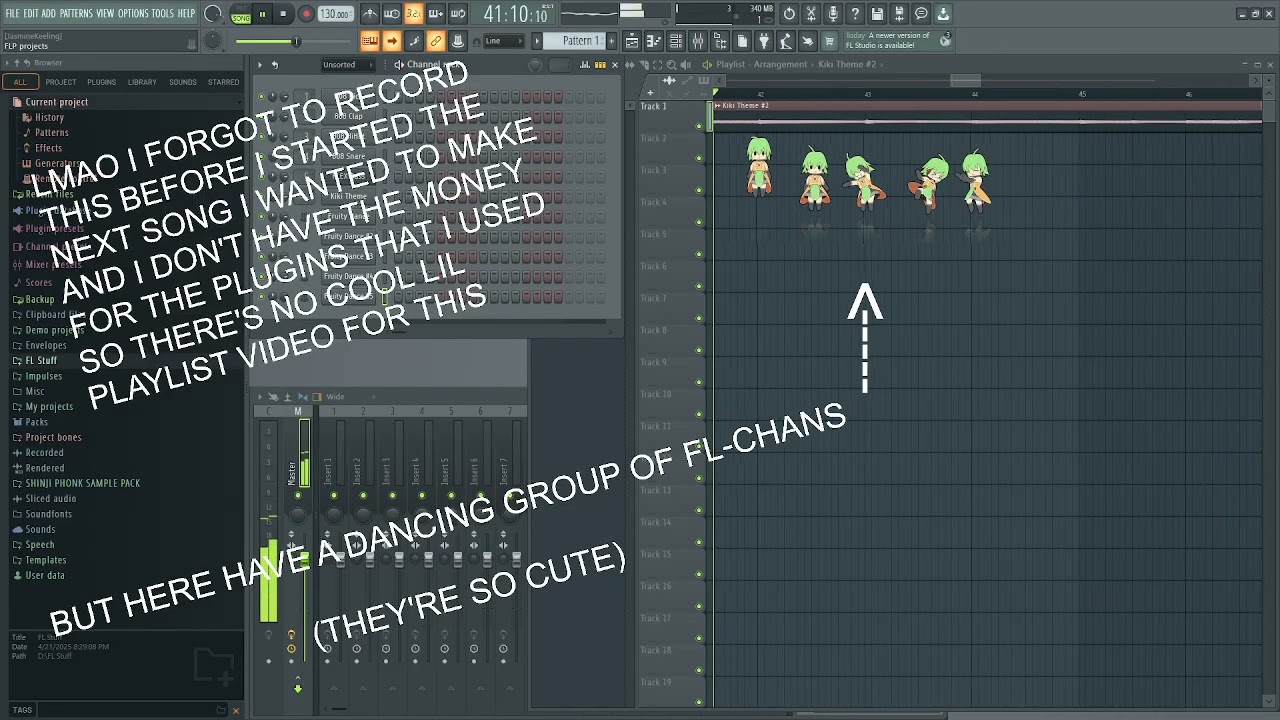Toggle Song/Pattern playback mode
This screenshot has height=720, width=1280.
[241, 14]
